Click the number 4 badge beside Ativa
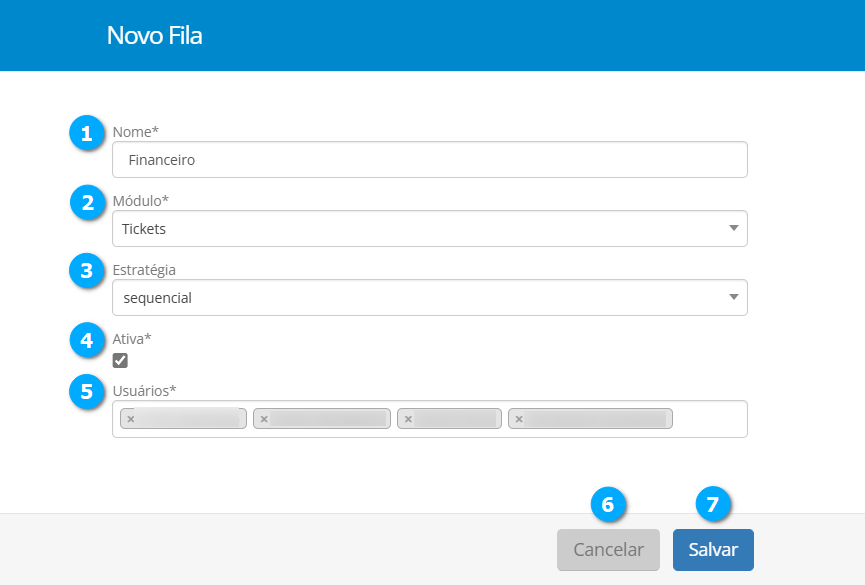865x585 pixels. pos(87,340)
